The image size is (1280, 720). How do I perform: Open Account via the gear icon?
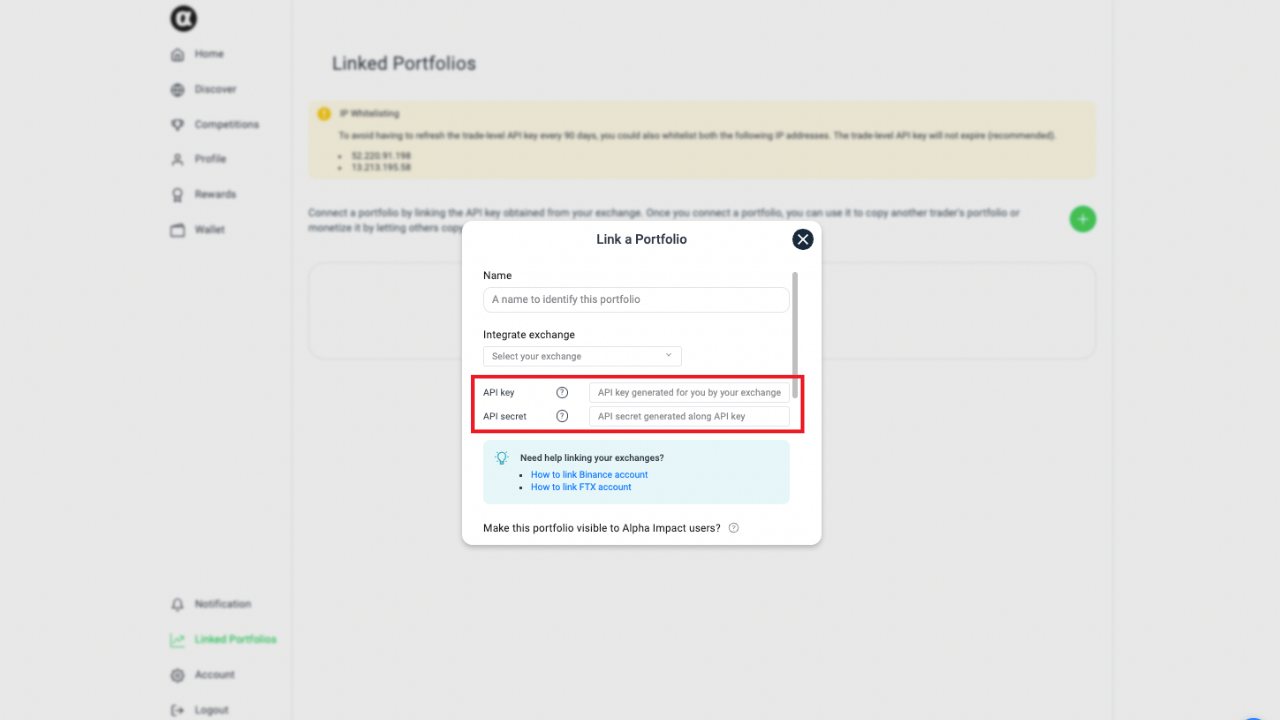178,675
